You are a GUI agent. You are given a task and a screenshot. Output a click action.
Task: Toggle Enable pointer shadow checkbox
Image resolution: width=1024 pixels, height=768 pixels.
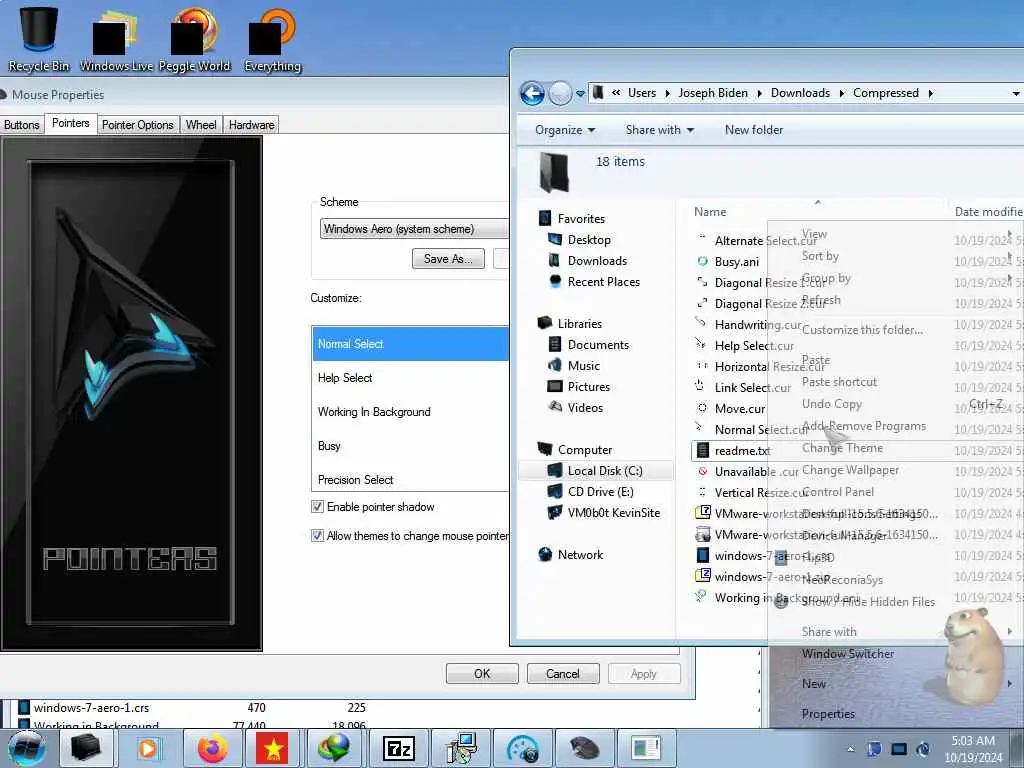coord(317,507)
